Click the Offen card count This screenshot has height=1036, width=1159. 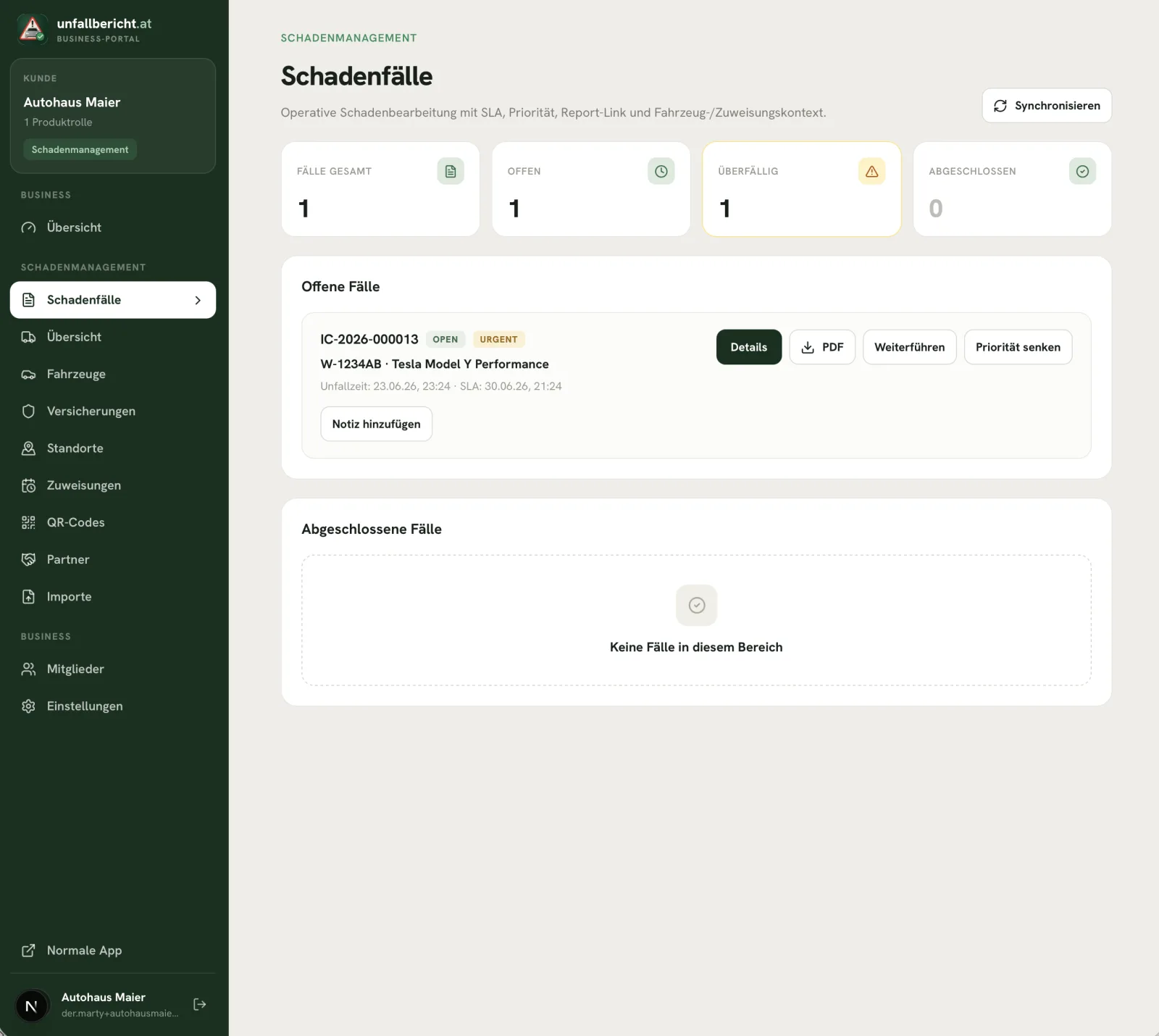514,209
